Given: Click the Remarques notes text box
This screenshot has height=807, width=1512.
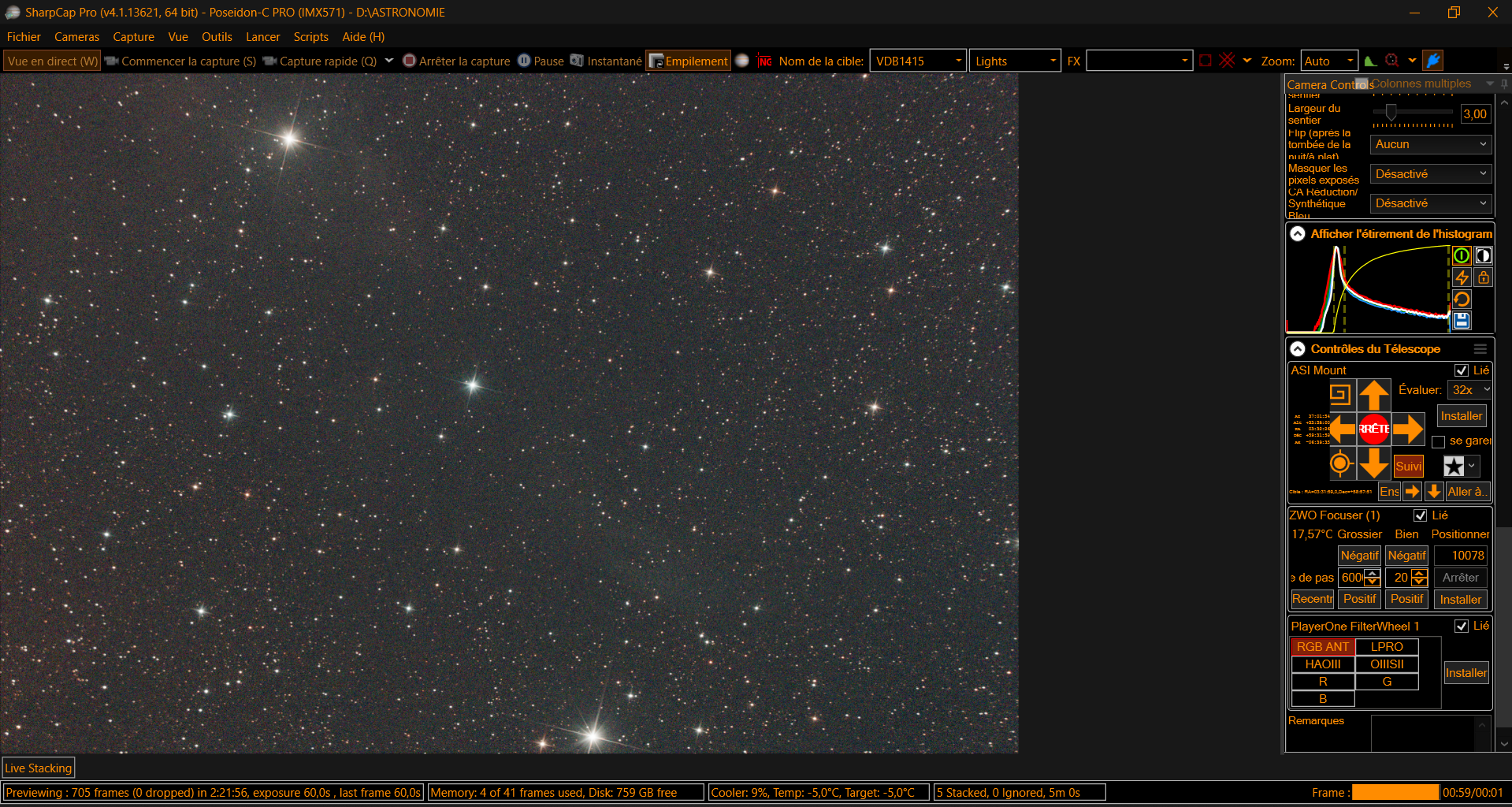Looking at the screenshot, I should pos(1423,734).
